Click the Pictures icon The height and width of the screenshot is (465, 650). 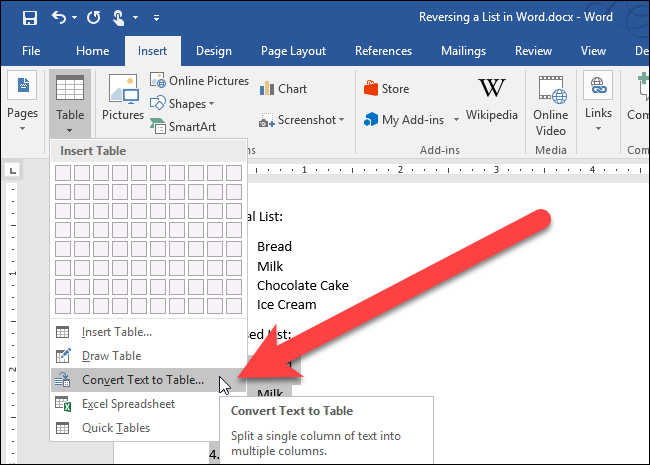[124, 88]
